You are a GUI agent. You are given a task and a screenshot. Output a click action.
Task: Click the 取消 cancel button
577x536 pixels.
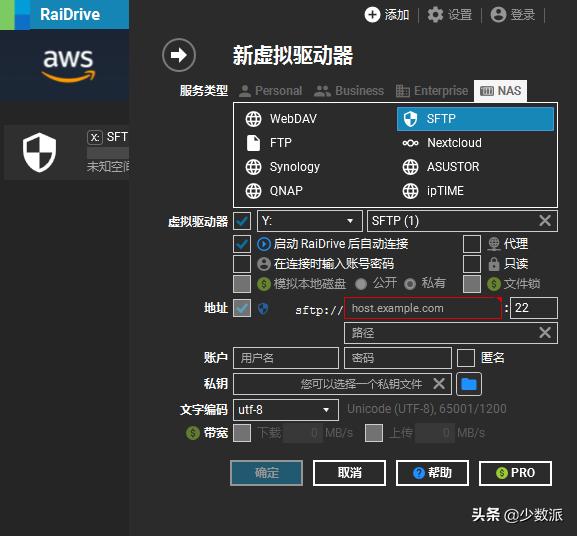click(x=349, y=473)
